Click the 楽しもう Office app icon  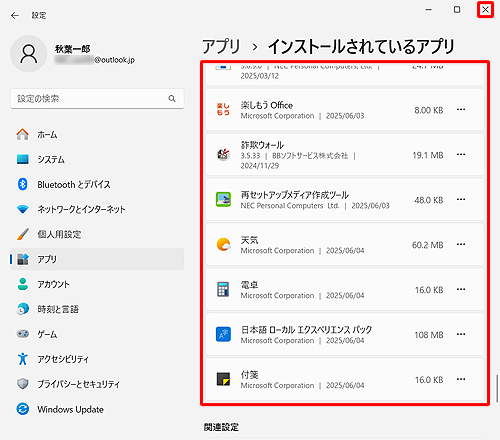click(223, 110)
